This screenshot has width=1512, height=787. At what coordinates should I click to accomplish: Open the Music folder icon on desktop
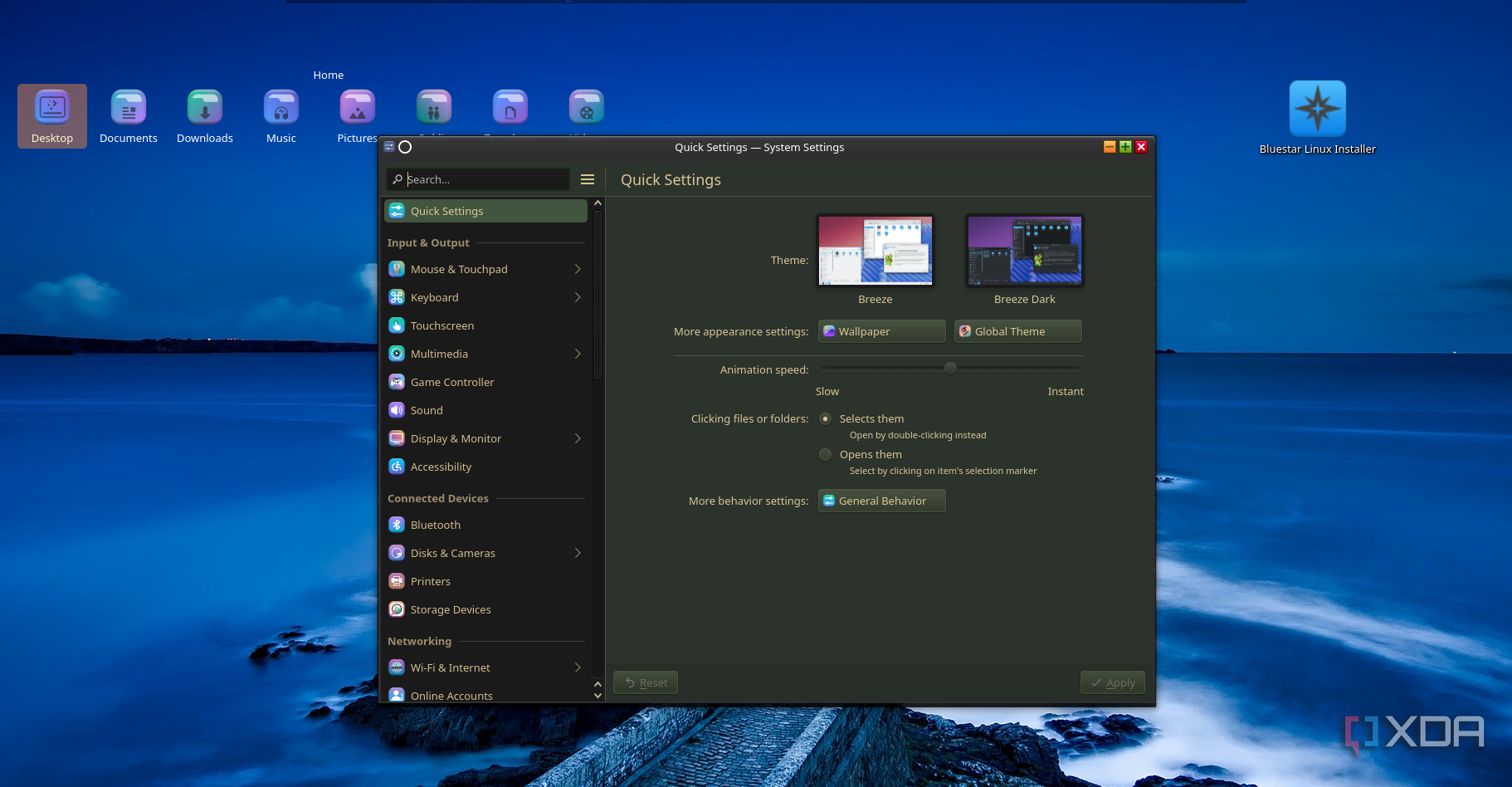pos(281,107)
